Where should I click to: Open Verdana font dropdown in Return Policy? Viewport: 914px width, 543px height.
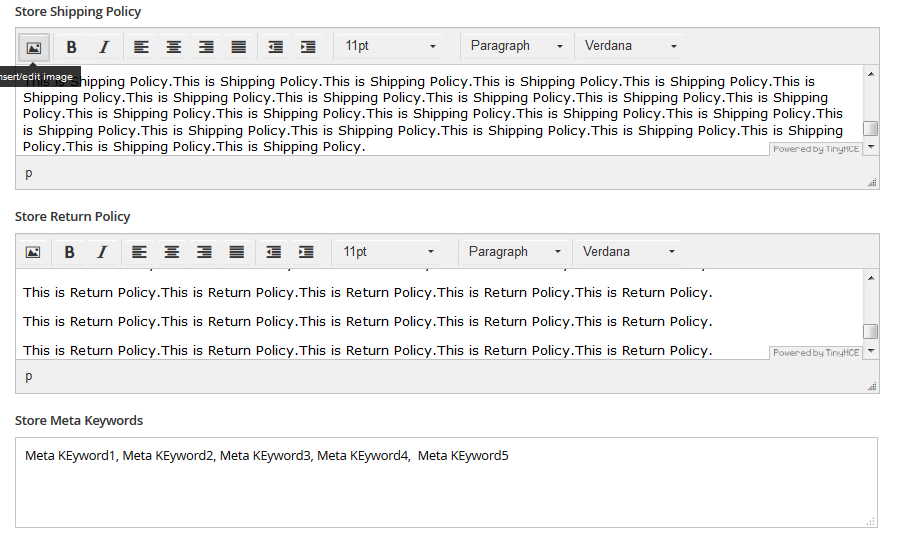pyautogui.click(x=628, y=252)
